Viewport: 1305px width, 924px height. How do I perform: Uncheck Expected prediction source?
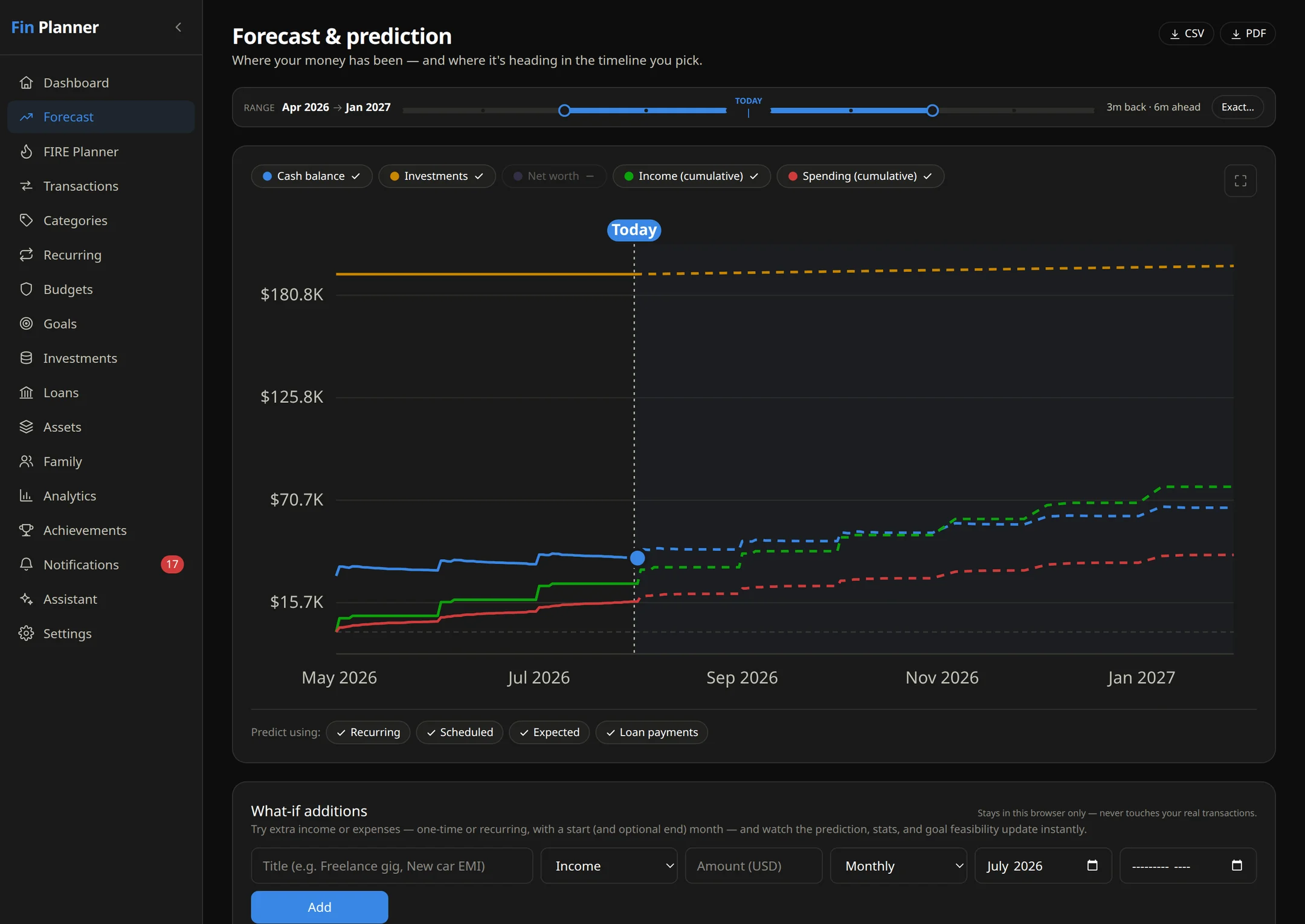(x=549, y=733)
